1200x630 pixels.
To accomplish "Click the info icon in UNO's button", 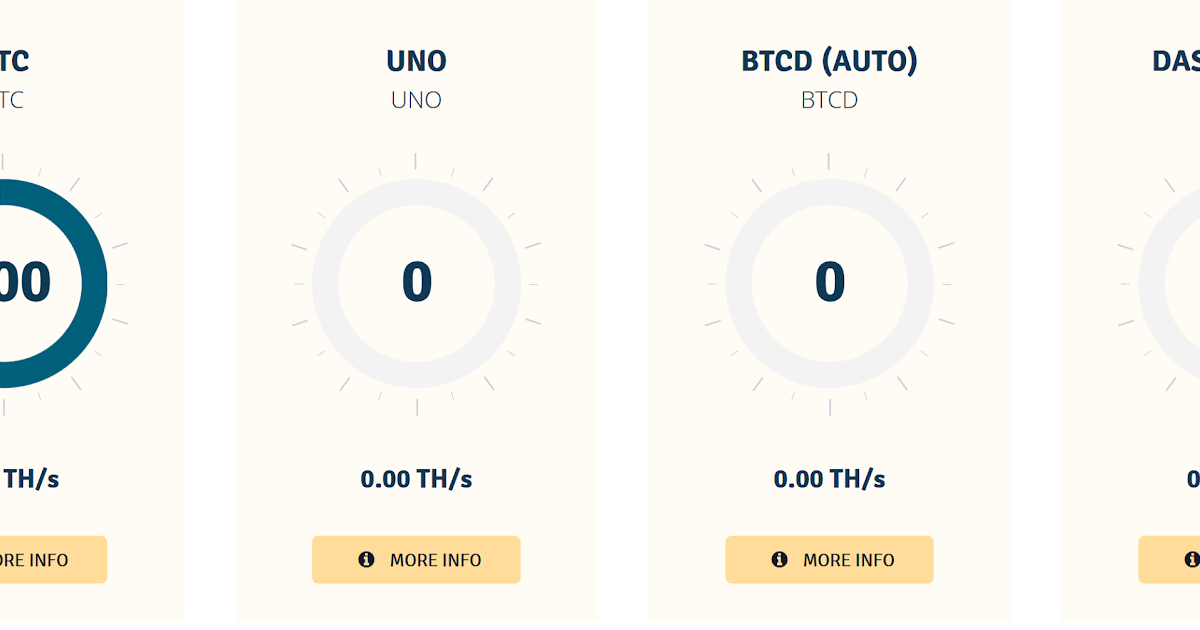I will 366,560.
